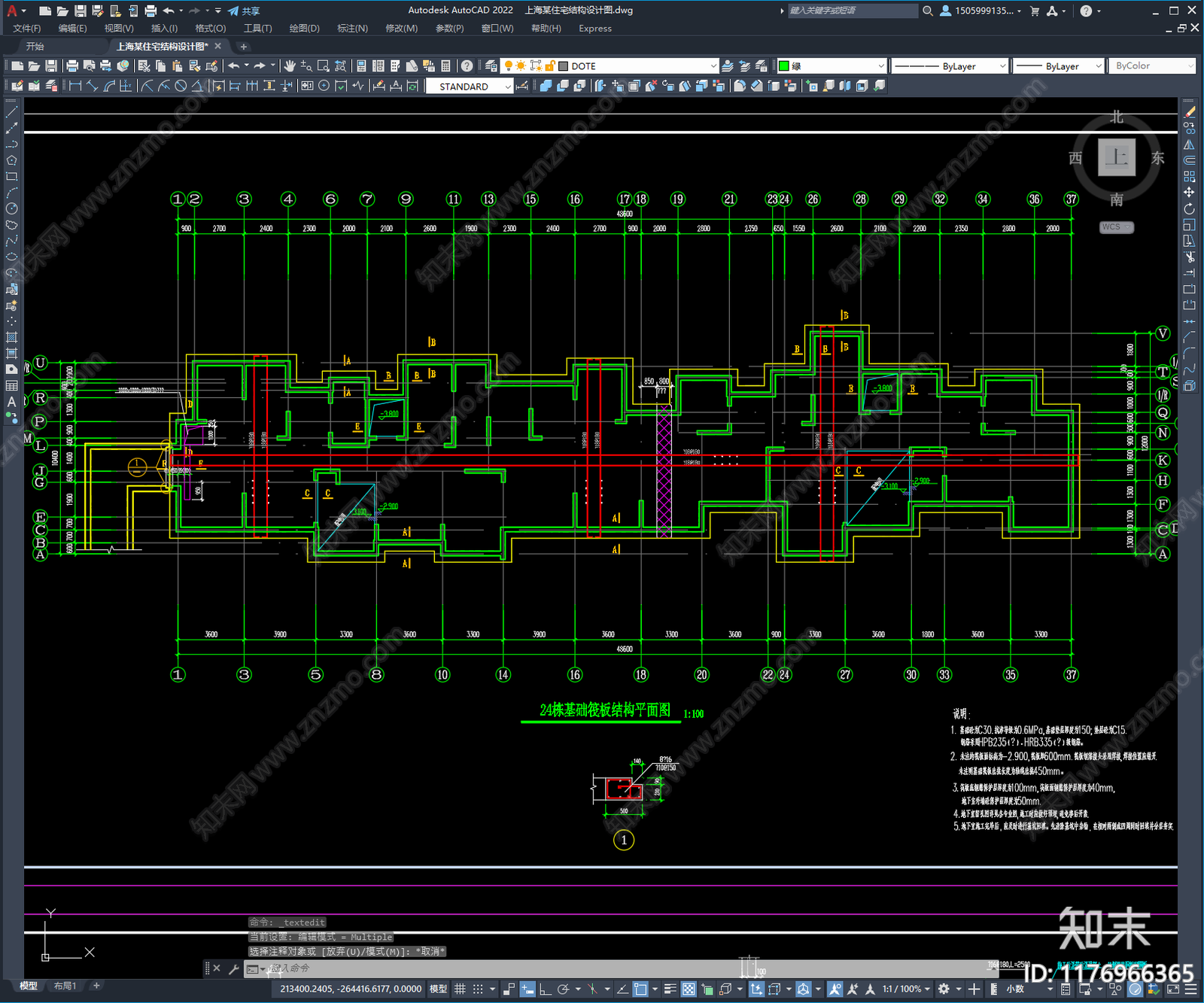Click the Pan hand tool icon
The width and height of the screenshot is (1204, 1003).
pos(290,66)
